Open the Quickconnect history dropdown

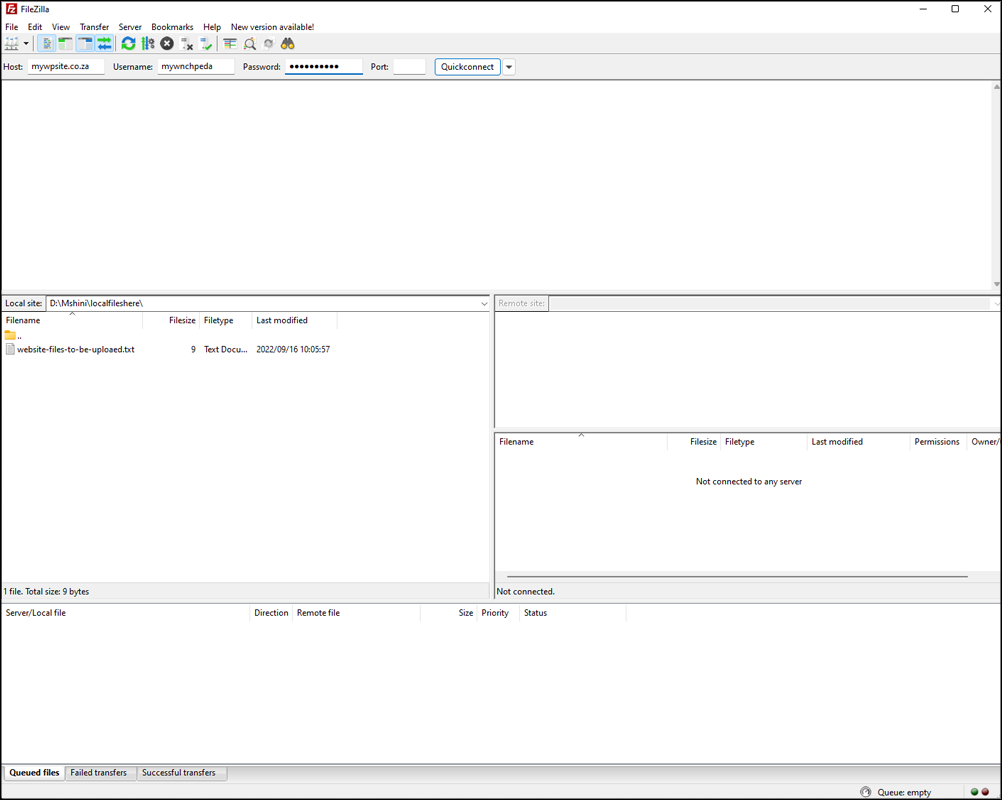coord(509,67)
